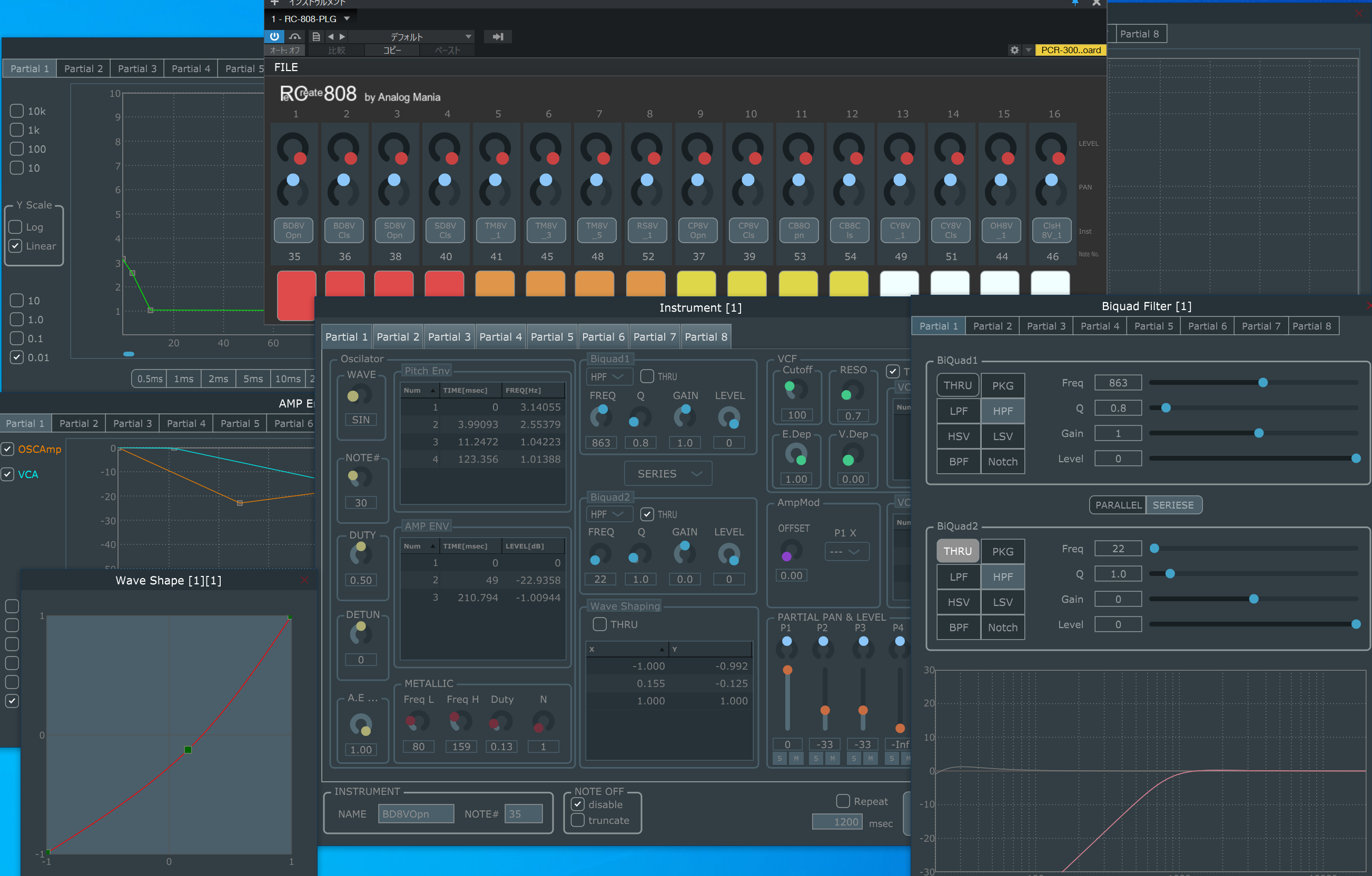Viewport: 1372px width, 876px height.
Task: Turn the E.Dep knob in VCF section
Action: (796, 455)
